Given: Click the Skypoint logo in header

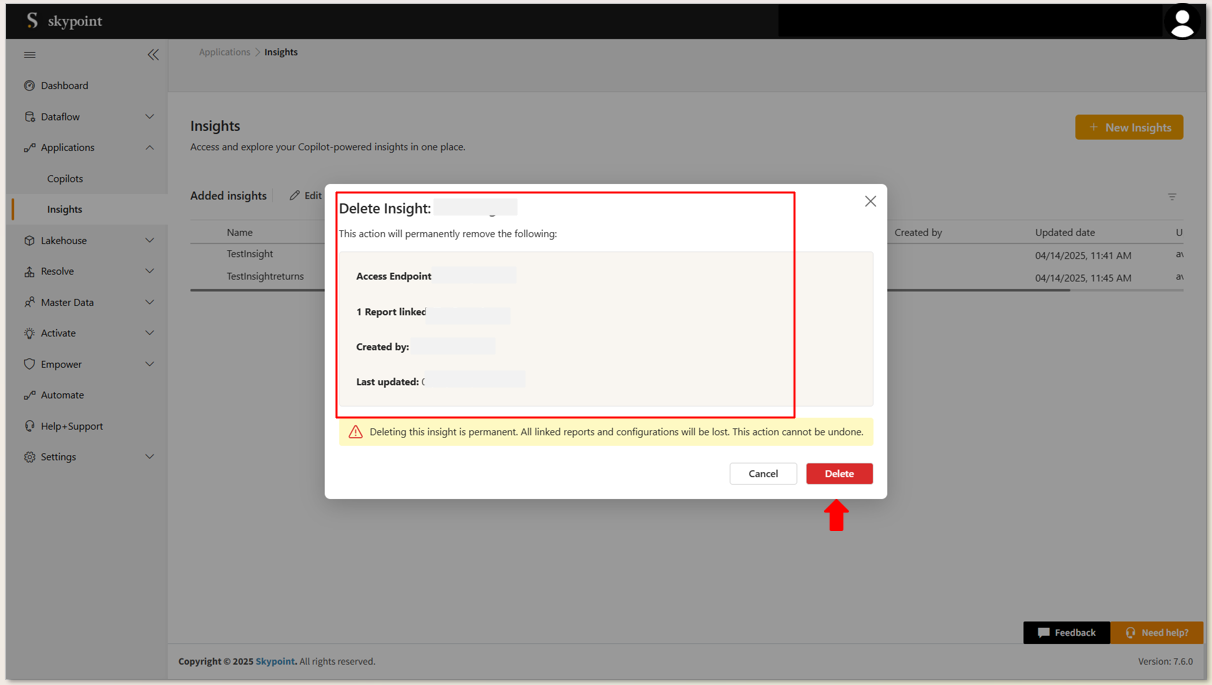Looking at the screenshot, I should coord(65,21).
